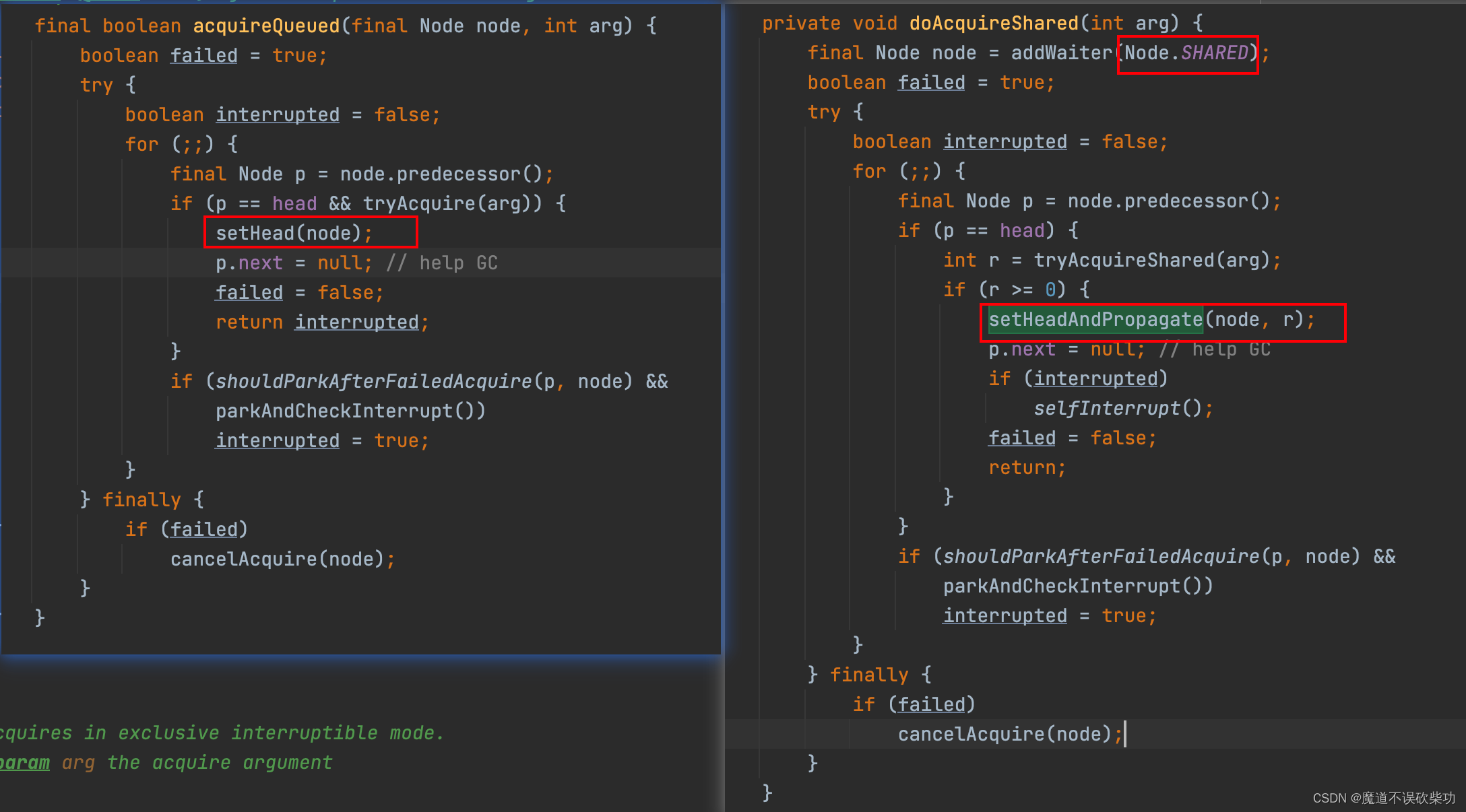1466x812 pixels.
Task: Click the highlighted setHeadAndPropagate method call
Action: [x=1095, y=319]
